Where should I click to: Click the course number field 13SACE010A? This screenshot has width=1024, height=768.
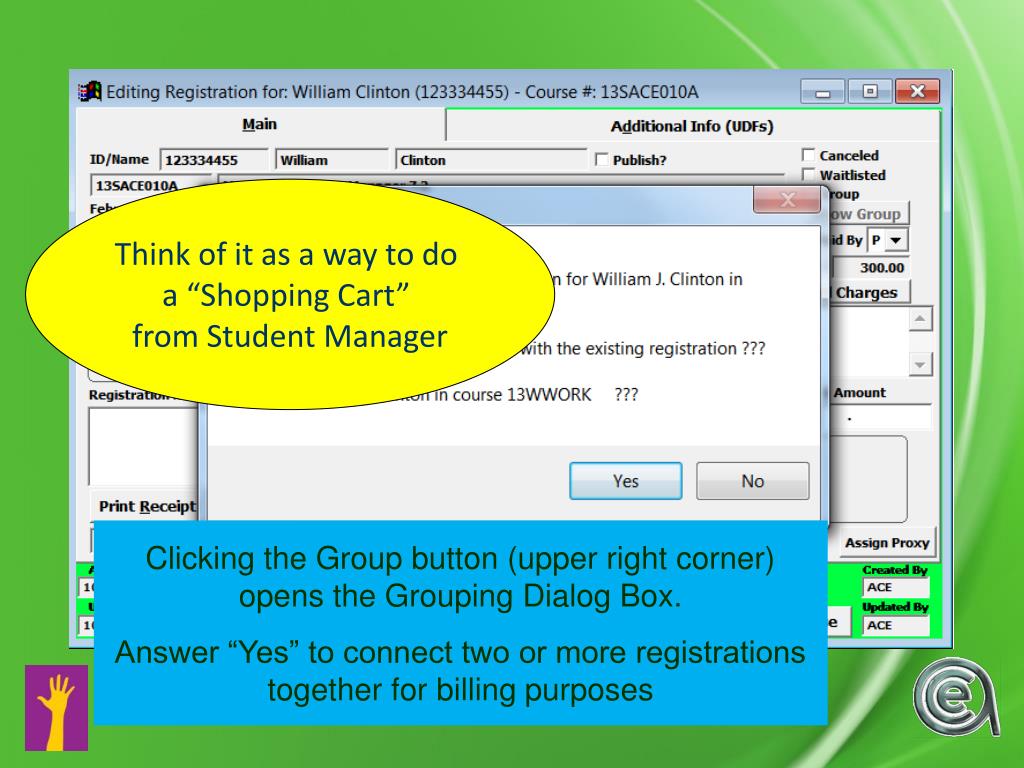pos(151,185)
